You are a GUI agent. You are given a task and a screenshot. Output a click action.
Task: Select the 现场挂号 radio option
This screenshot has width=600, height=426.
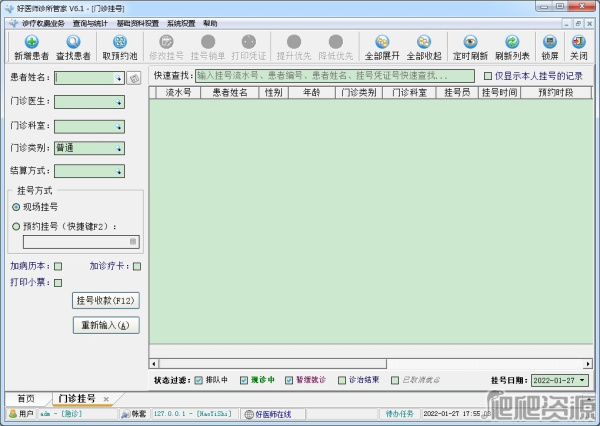(x=16, y=206)
